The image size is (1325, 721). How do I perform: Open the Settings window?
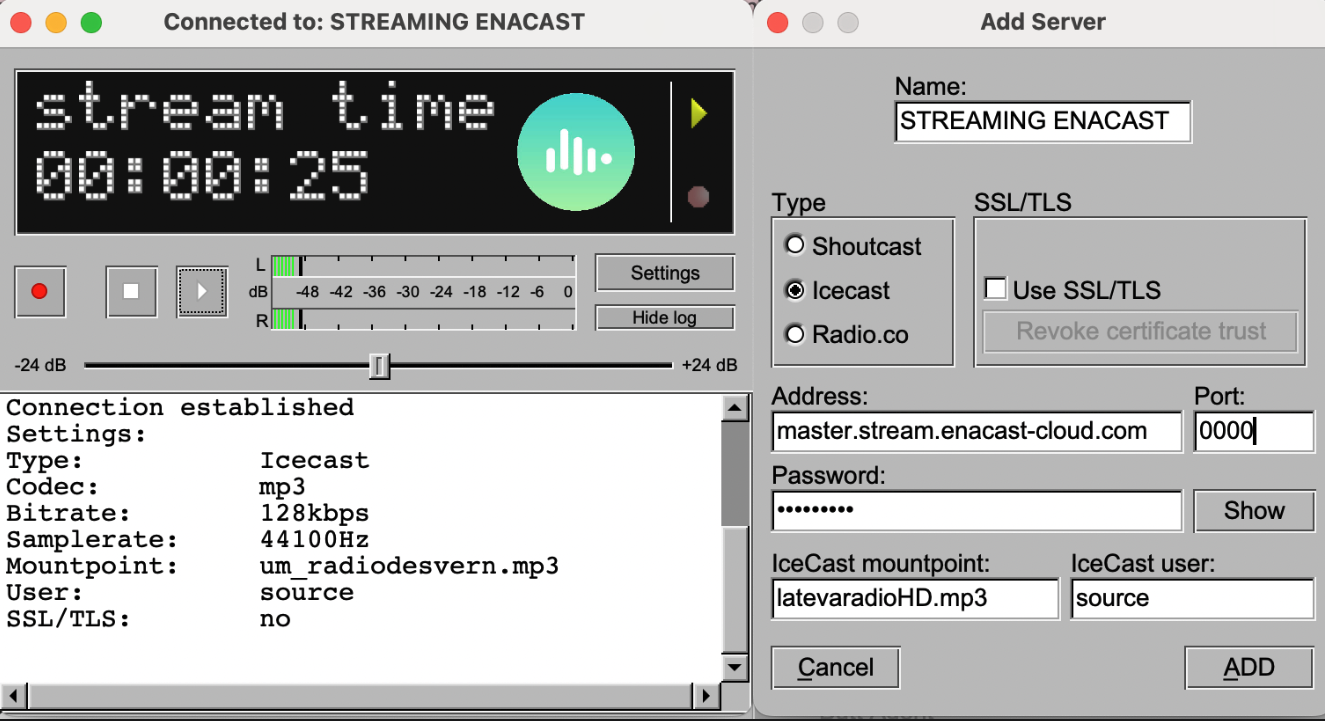point(665,273)
